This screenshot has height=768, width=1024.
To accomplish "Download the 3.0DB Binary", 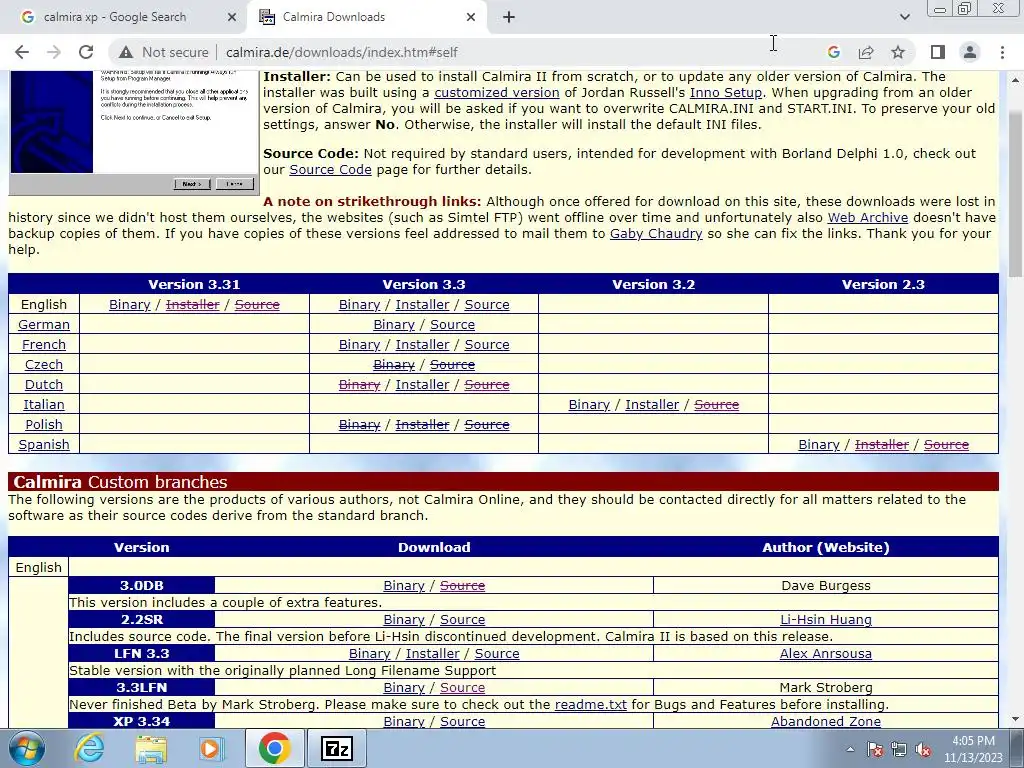I will click(x=404, y=586).
